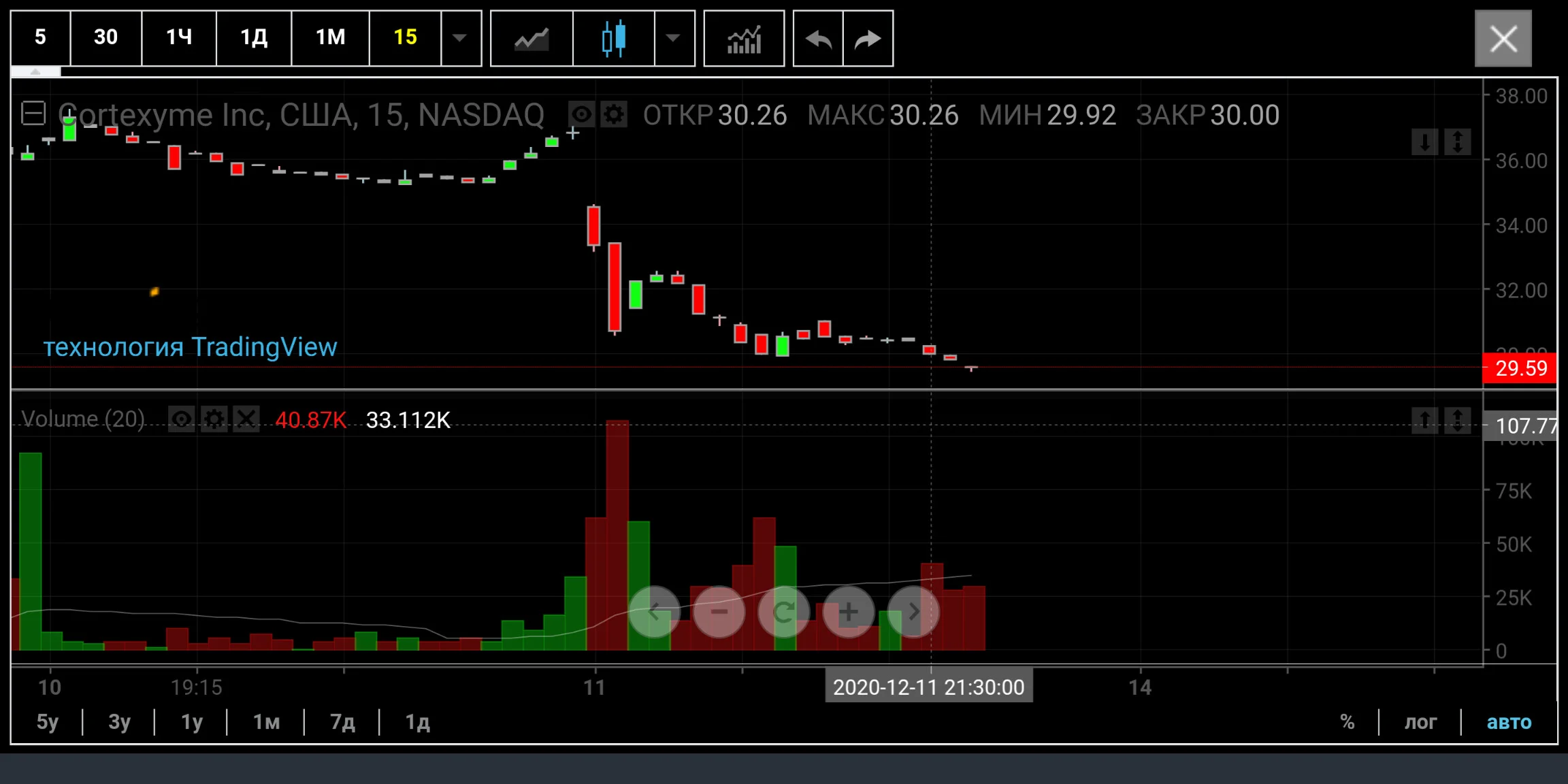The image size is (1568, 784).
Task: Switch to the 1Ч hourly interval
Action: coord(179,37)
